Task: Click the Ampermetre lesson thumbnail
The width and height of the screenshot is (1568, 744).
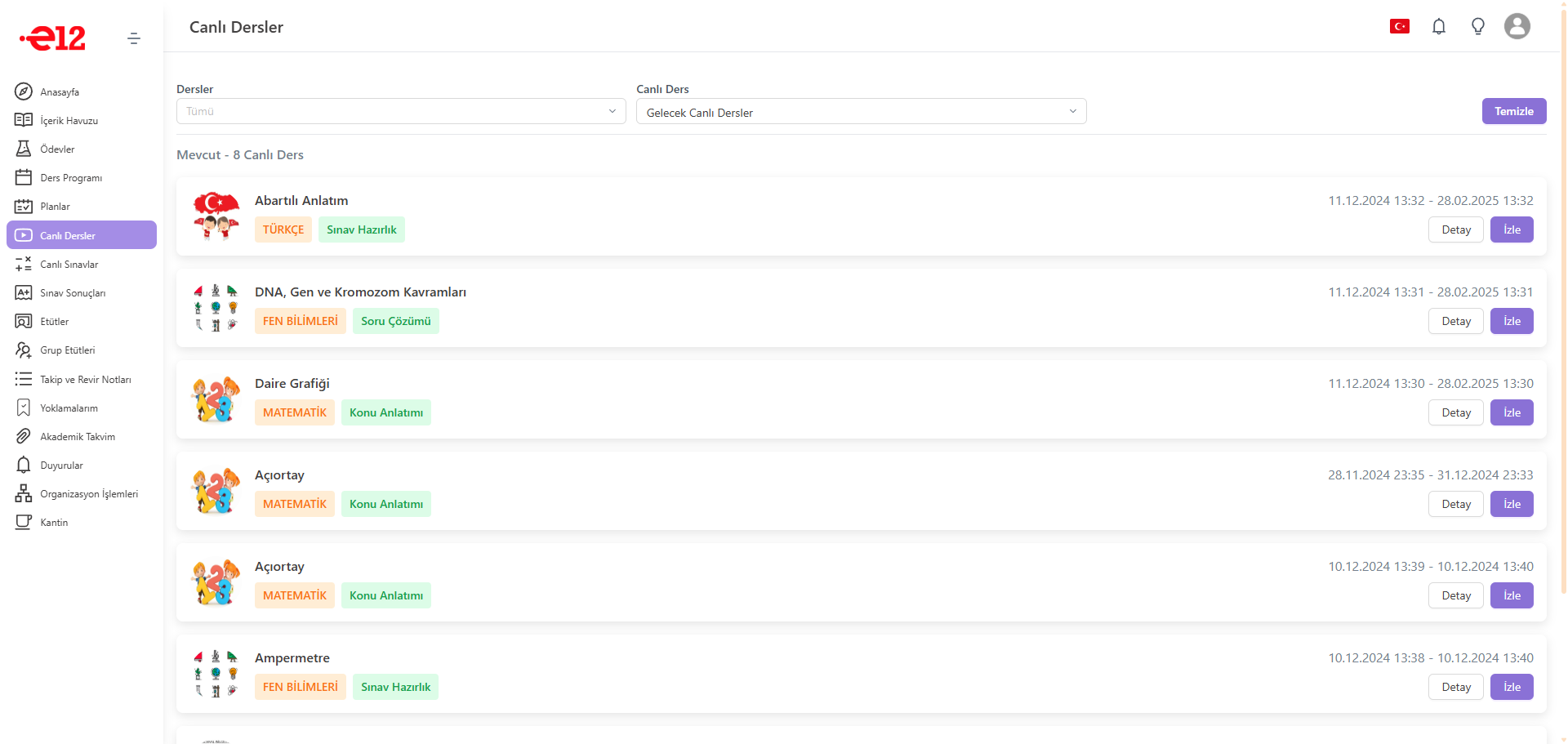Action: click(216, 674)
